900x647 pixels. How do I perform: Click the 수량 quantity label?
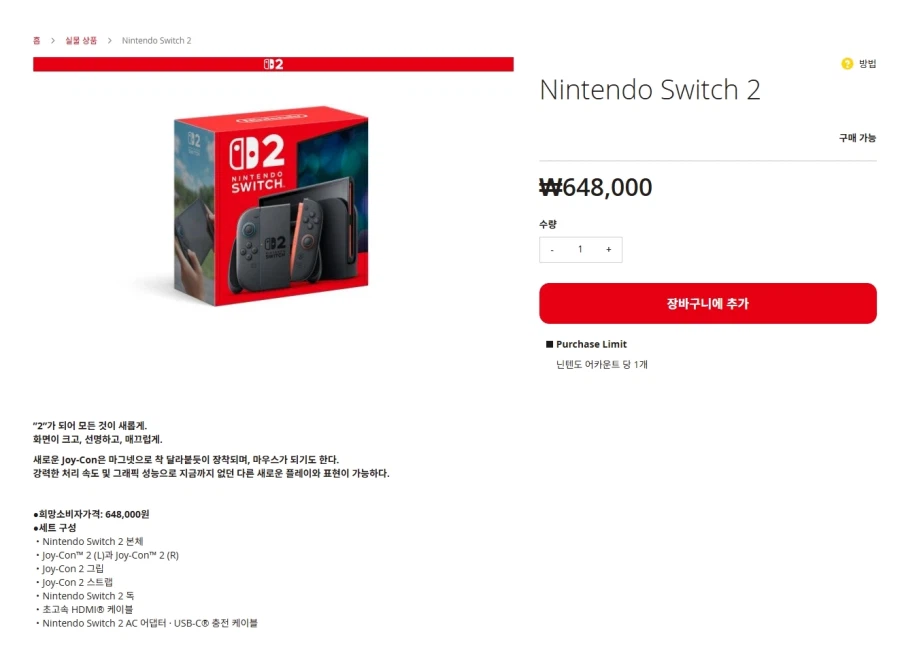coord(547,224)
